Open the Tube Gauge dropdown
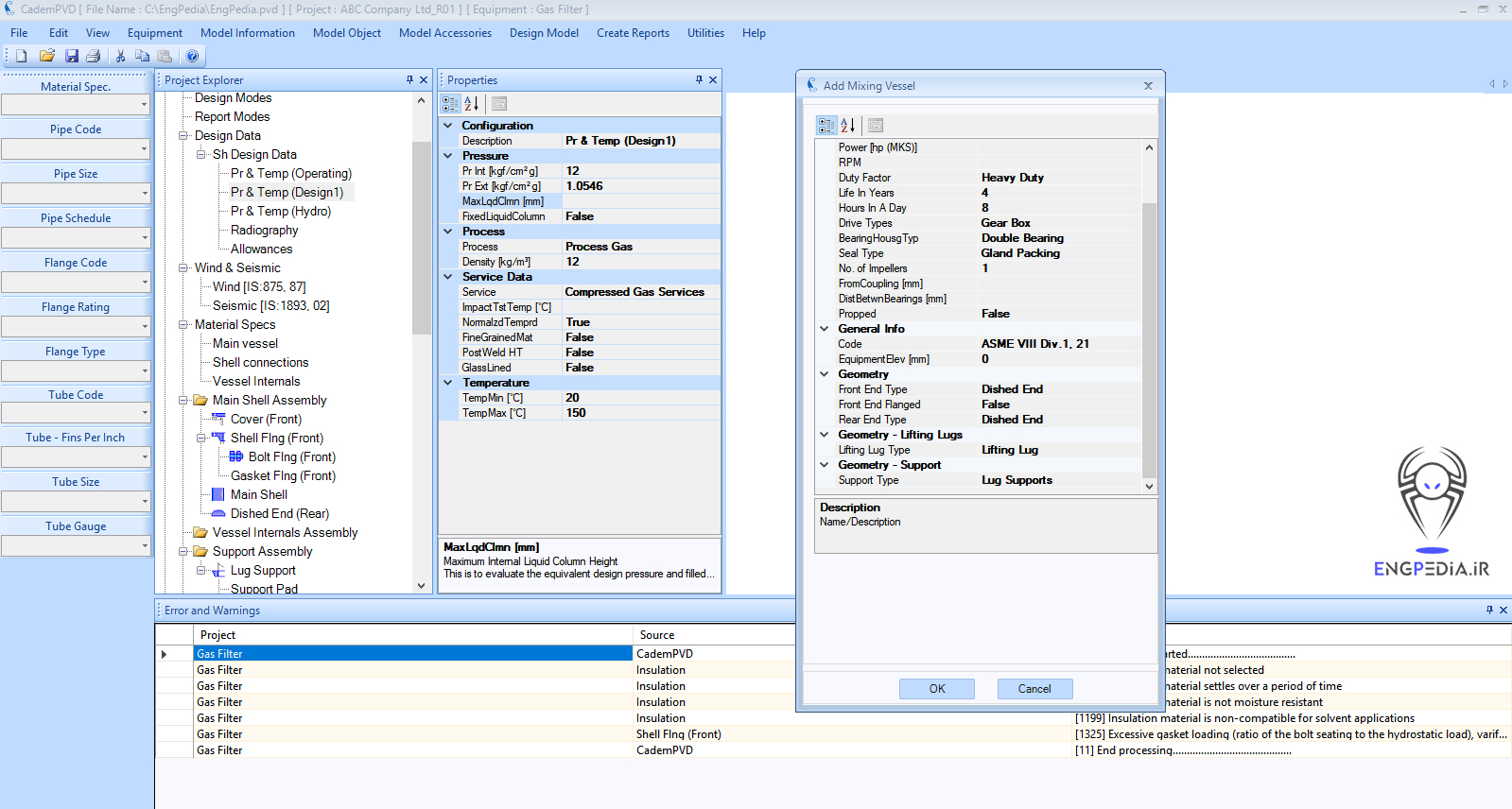 click(144, 545)
